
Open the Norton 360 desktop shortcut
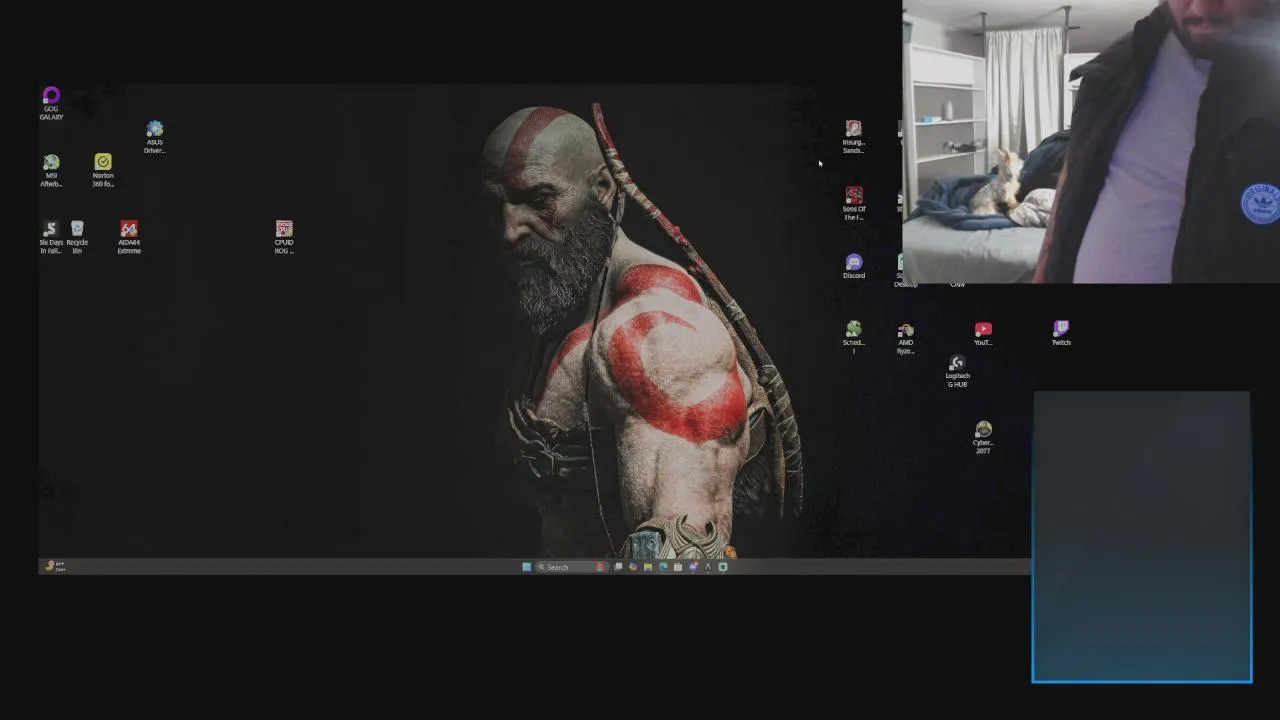103,170
